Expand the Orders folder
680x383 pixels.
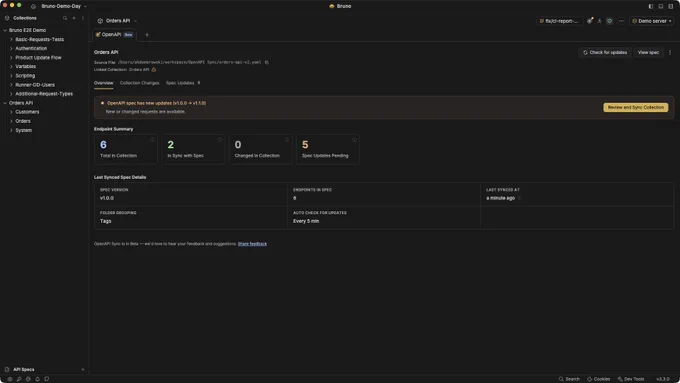(11, 121)
